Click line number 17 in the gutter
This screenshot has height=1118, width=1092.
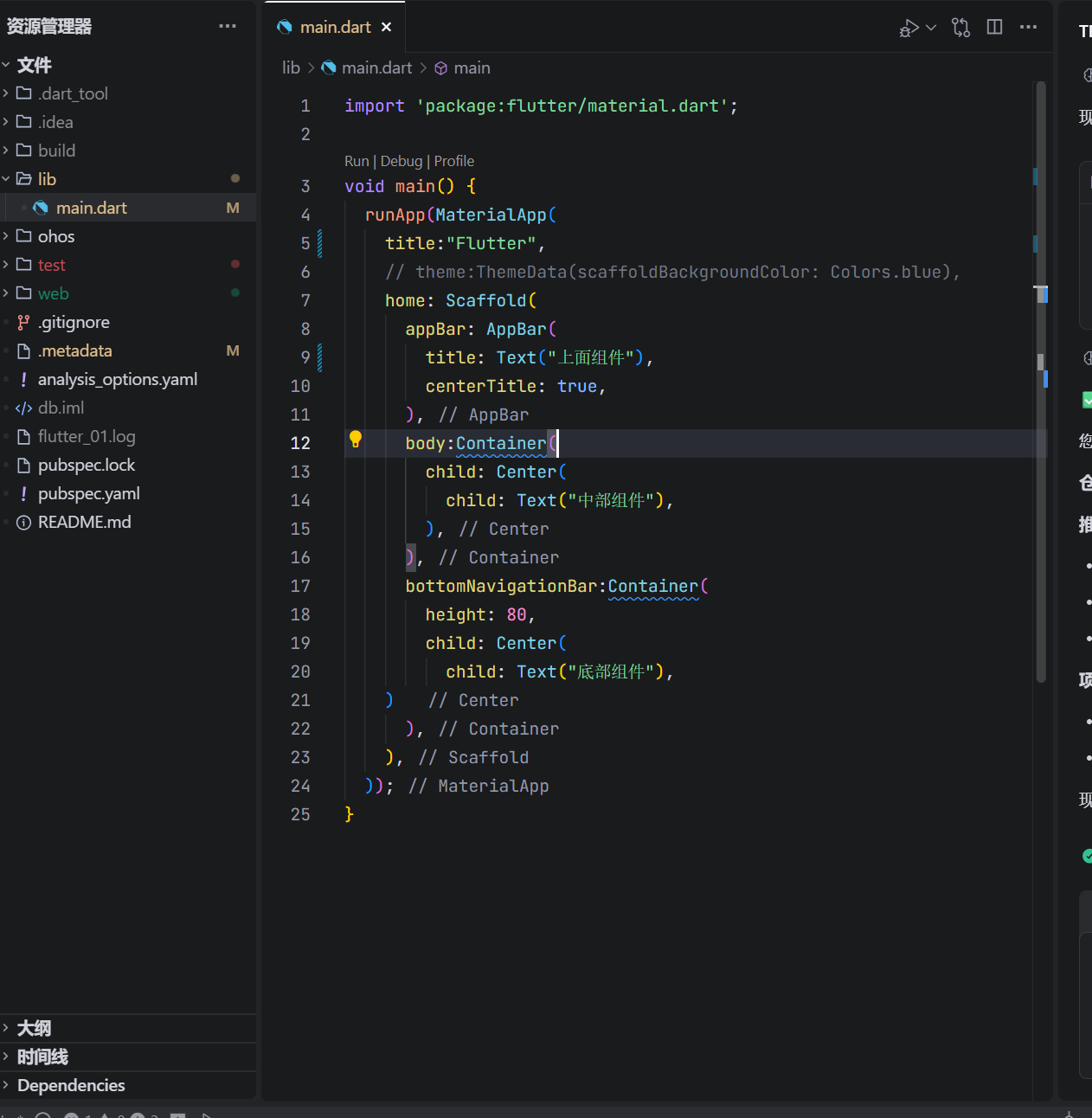click(300, 586)
